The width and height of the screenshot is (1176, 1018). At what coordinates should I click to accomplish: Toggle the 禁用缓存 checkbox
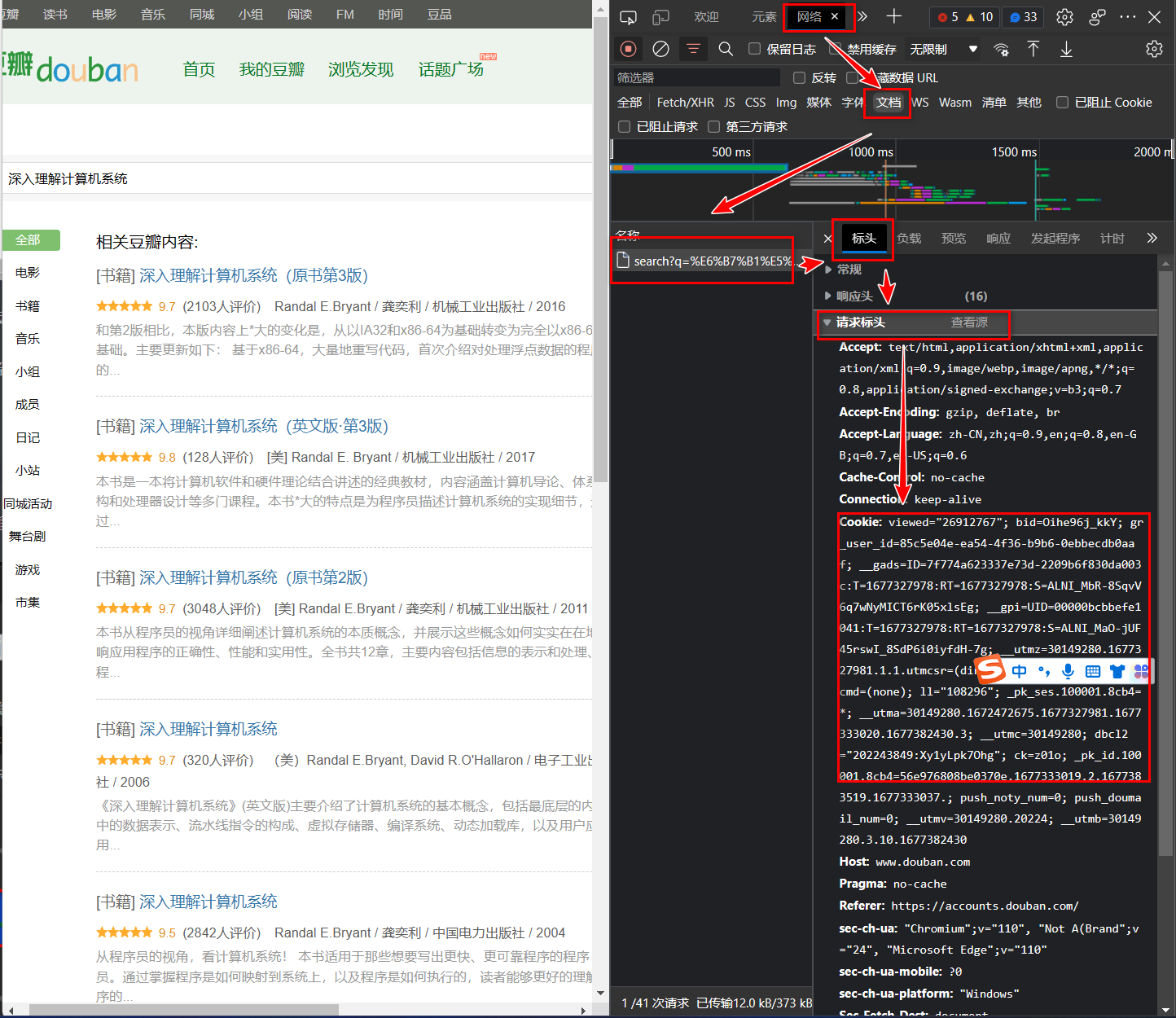pos(836,49)
